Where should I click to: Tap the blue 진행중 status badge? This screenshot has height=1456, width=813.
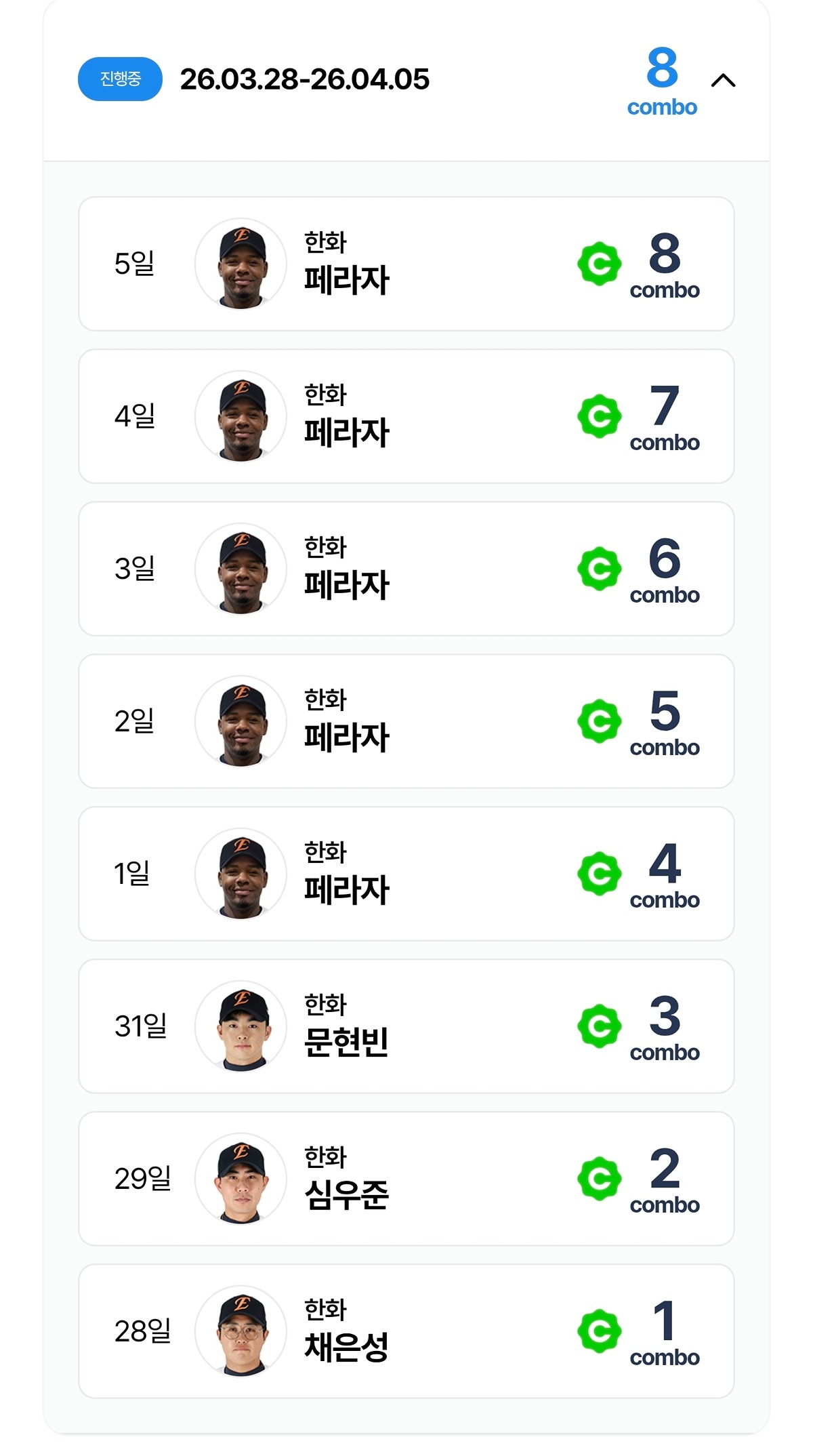pyautogui.click(x=120, y=79)
